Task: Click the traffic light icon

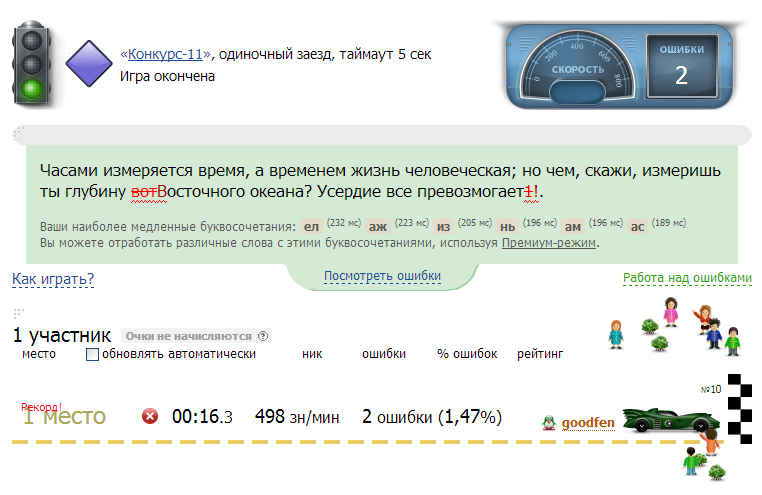Action: [x=32, y=63]
